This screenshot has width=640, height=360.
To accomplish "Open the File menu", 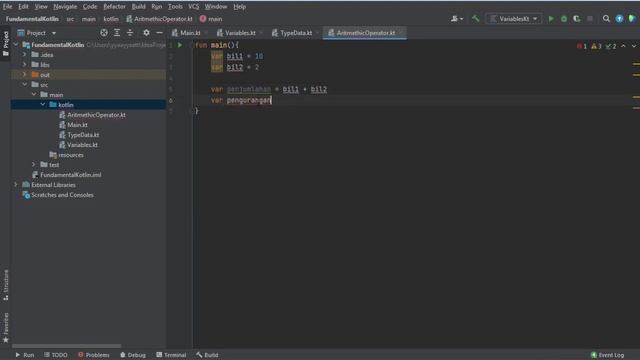I will 7,7.
